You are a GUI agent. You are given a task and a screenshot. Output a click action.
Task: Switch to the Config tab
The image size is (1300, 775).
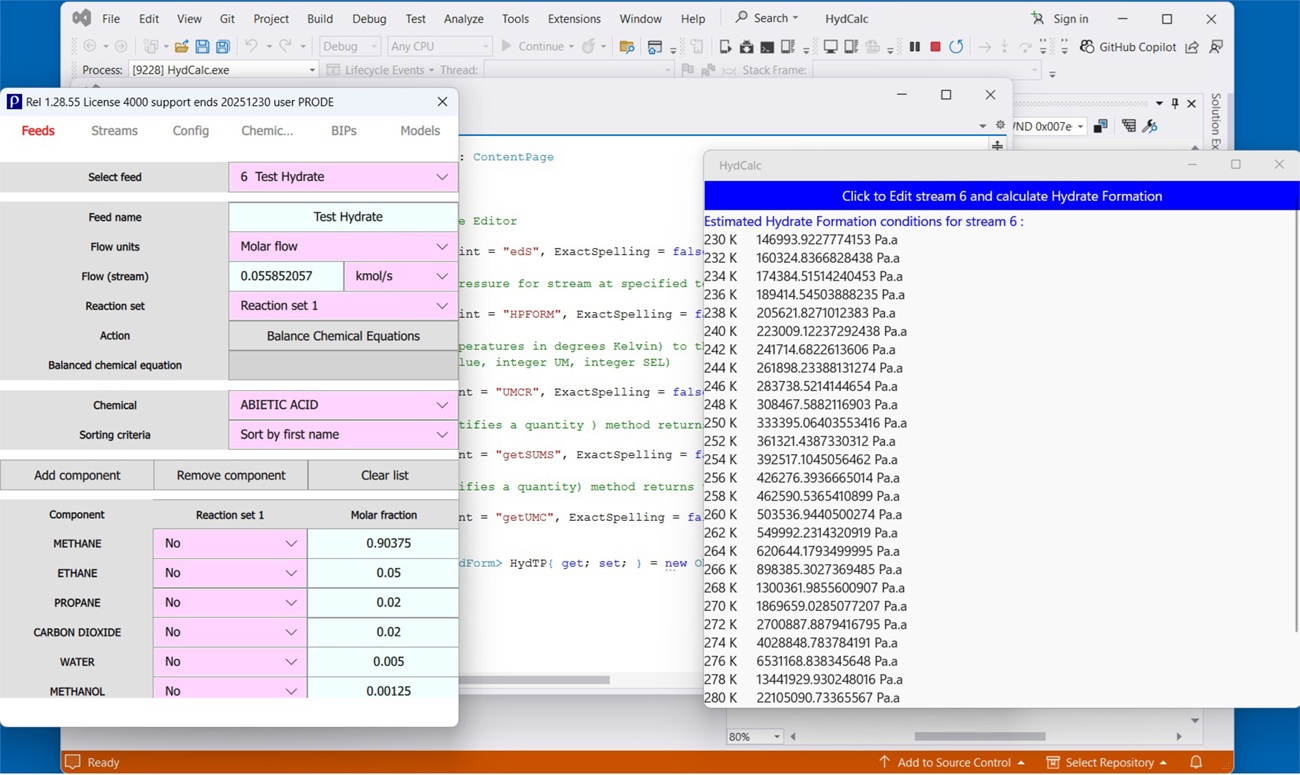(x=190, y=131)
